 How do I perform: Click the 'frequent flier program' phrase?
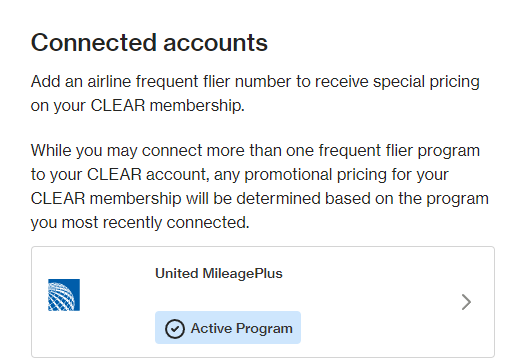pos(399,151)
